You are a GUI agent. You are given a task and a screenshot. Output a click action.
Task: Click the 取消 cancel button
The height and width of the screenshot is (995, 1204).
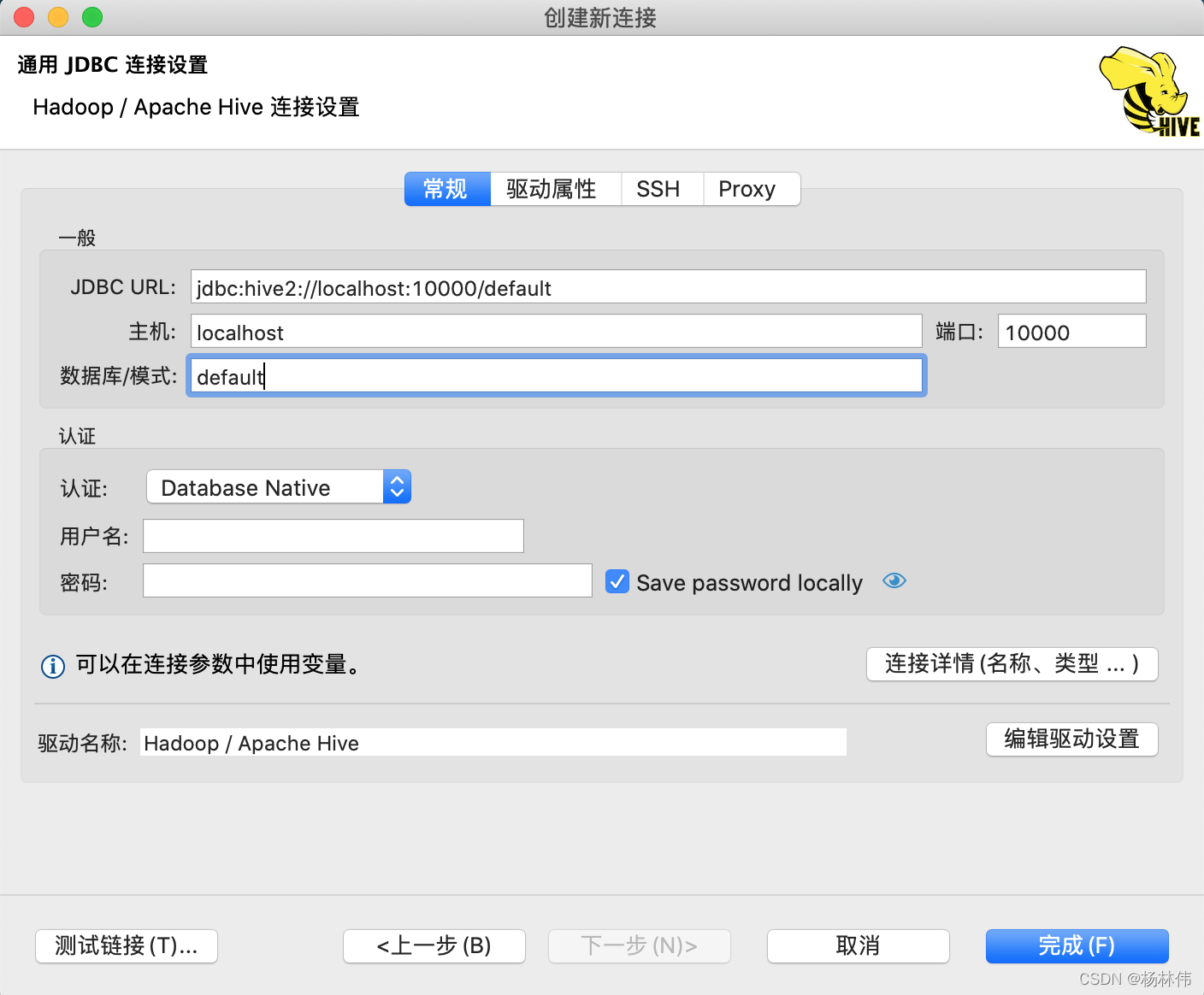[858, 946]
